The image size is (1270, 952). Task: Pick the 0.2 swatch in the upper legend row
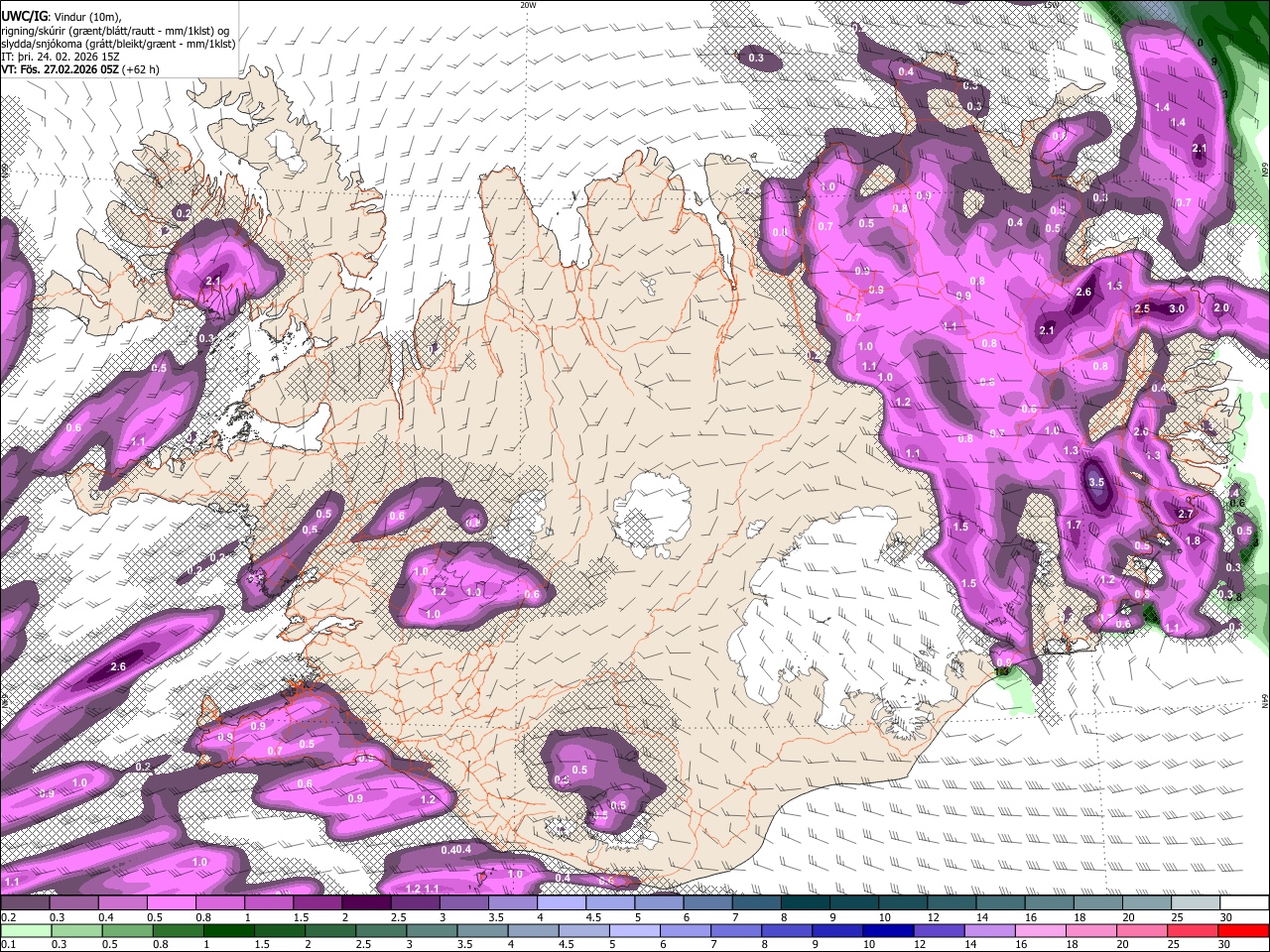click(26, 903)
